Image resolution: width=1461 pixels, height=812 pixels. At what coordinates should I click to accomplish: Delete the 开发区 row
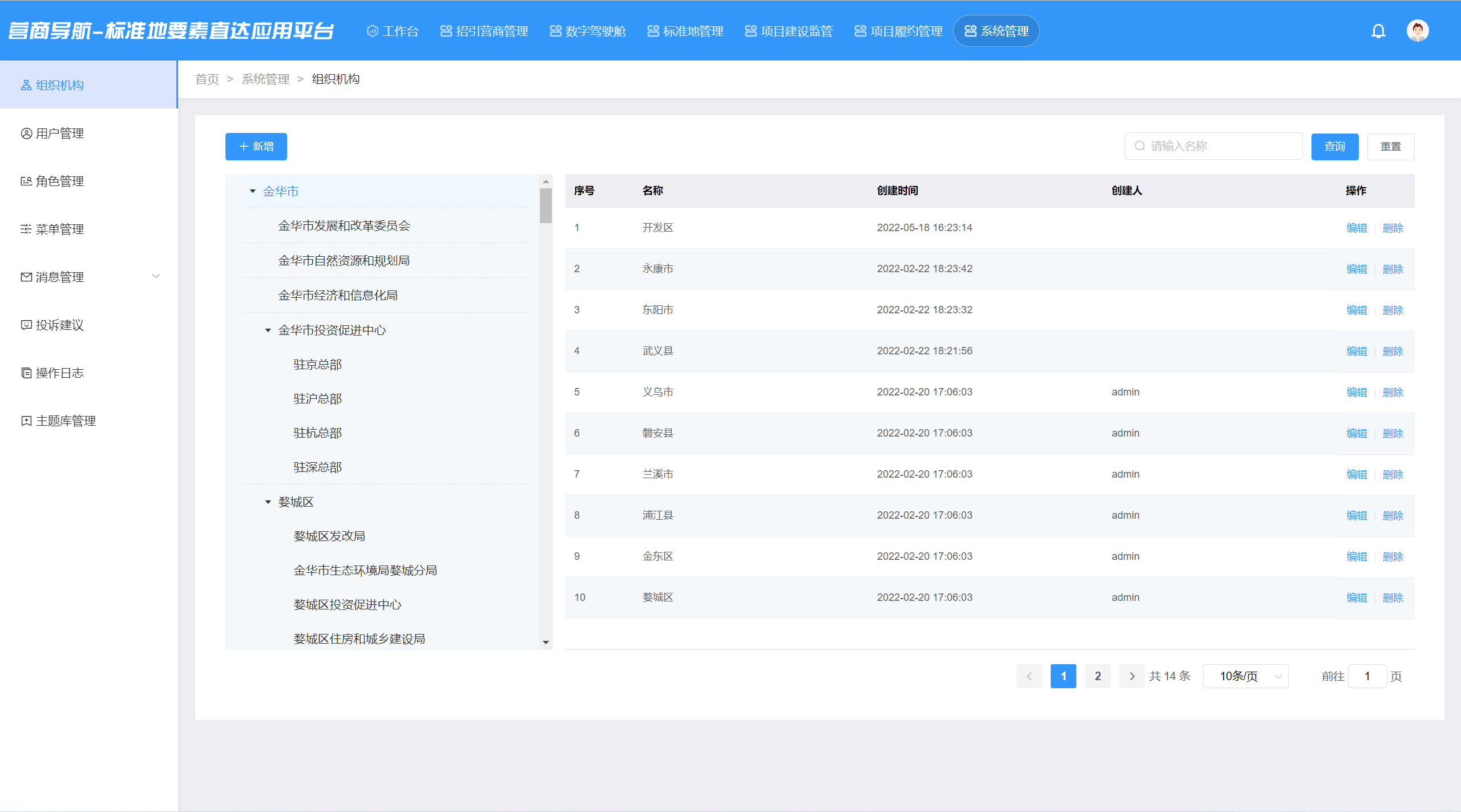coord(1393,228)
